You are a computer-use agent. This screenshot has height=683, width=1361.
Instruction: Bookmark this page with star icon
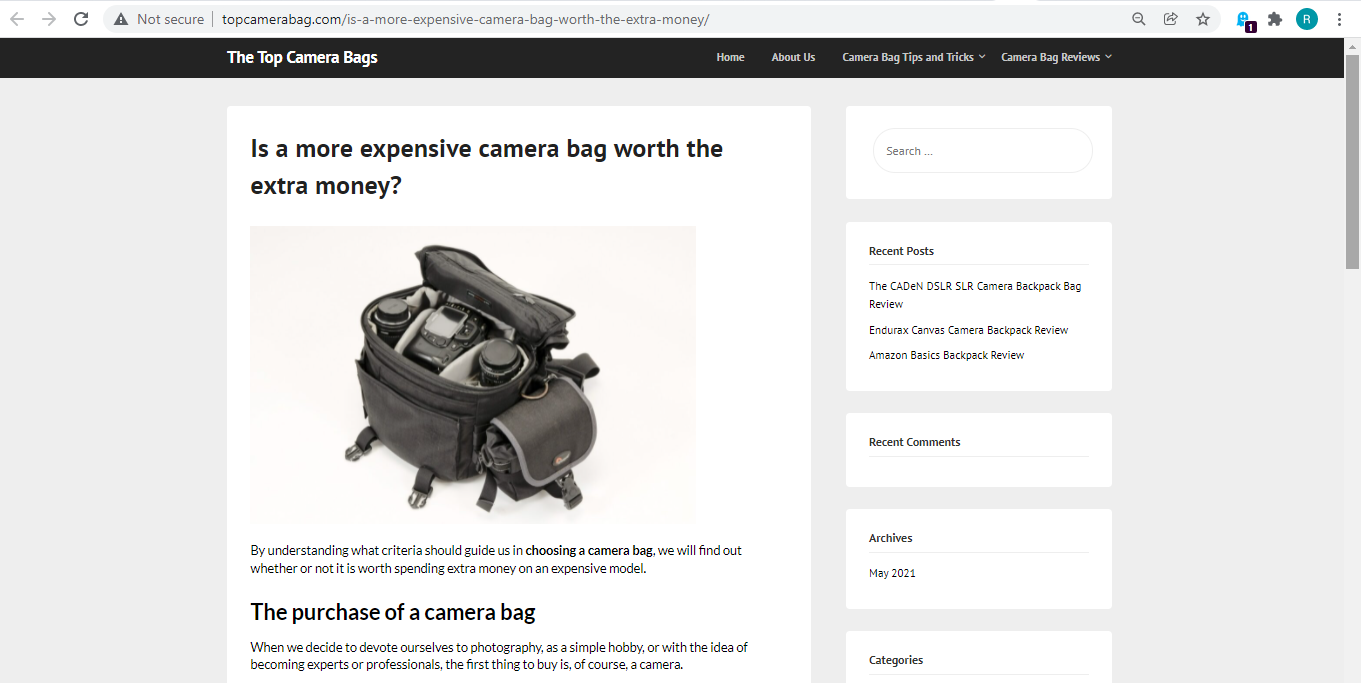[1203, 19]
